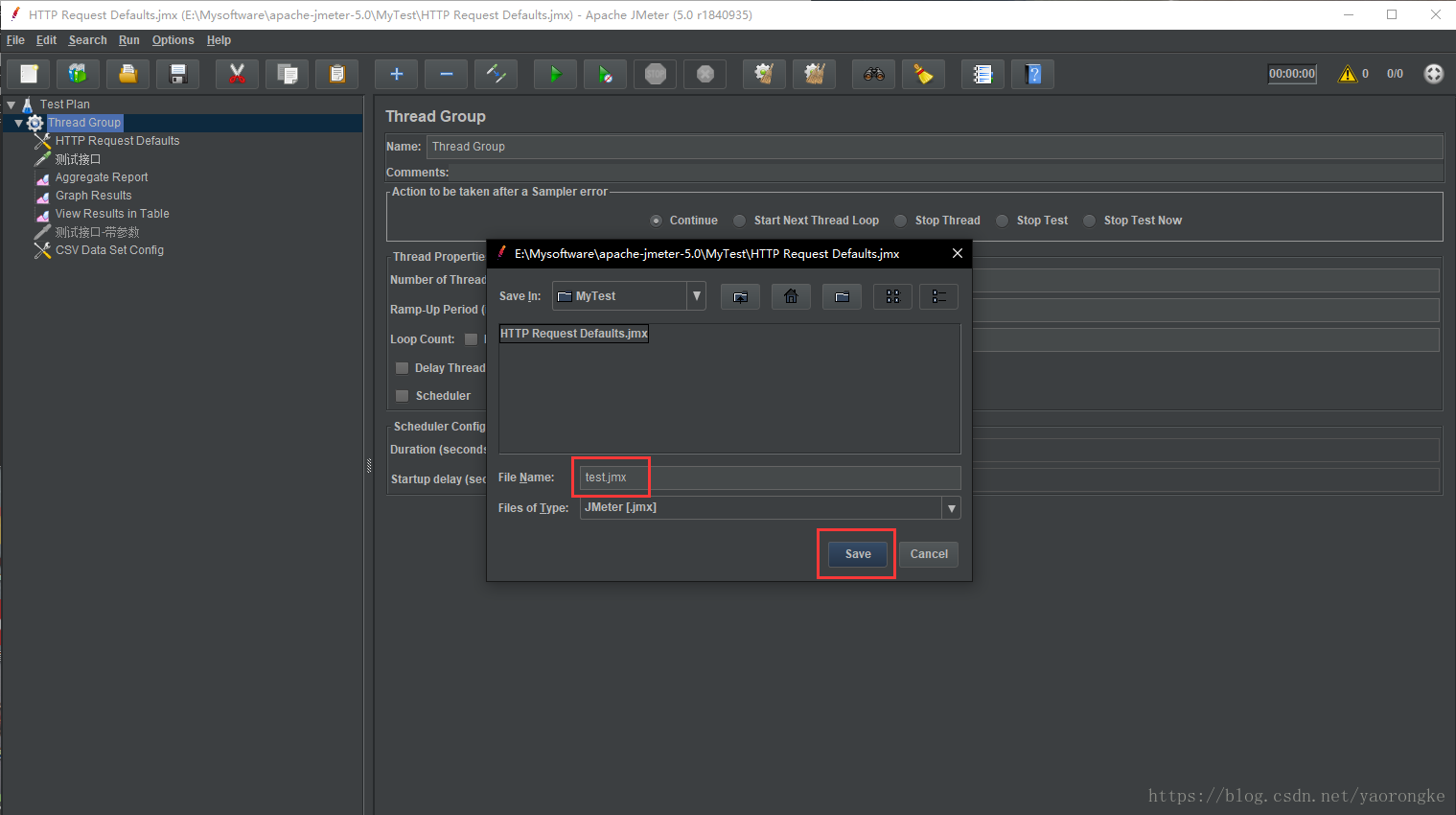The width and height of the screenshot is (1456, 815).
Task: Select the 测试接口-带参数 tree item
Action: click(97, 232)
